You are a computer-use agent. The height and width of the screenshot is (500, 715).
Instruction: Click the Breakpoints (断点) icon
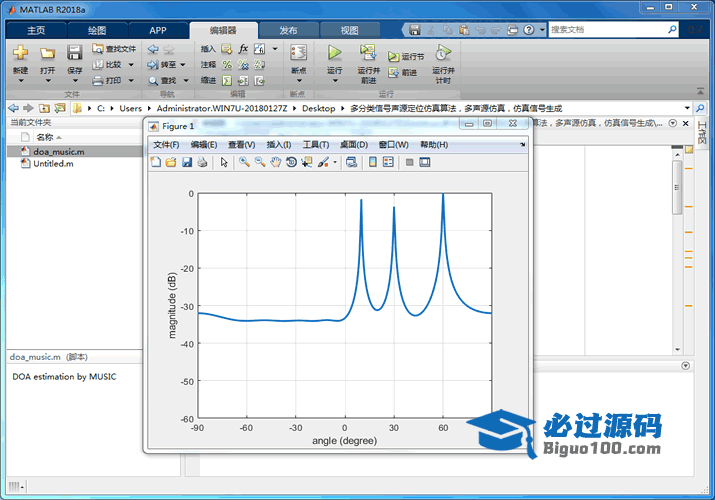coord(298,53)
